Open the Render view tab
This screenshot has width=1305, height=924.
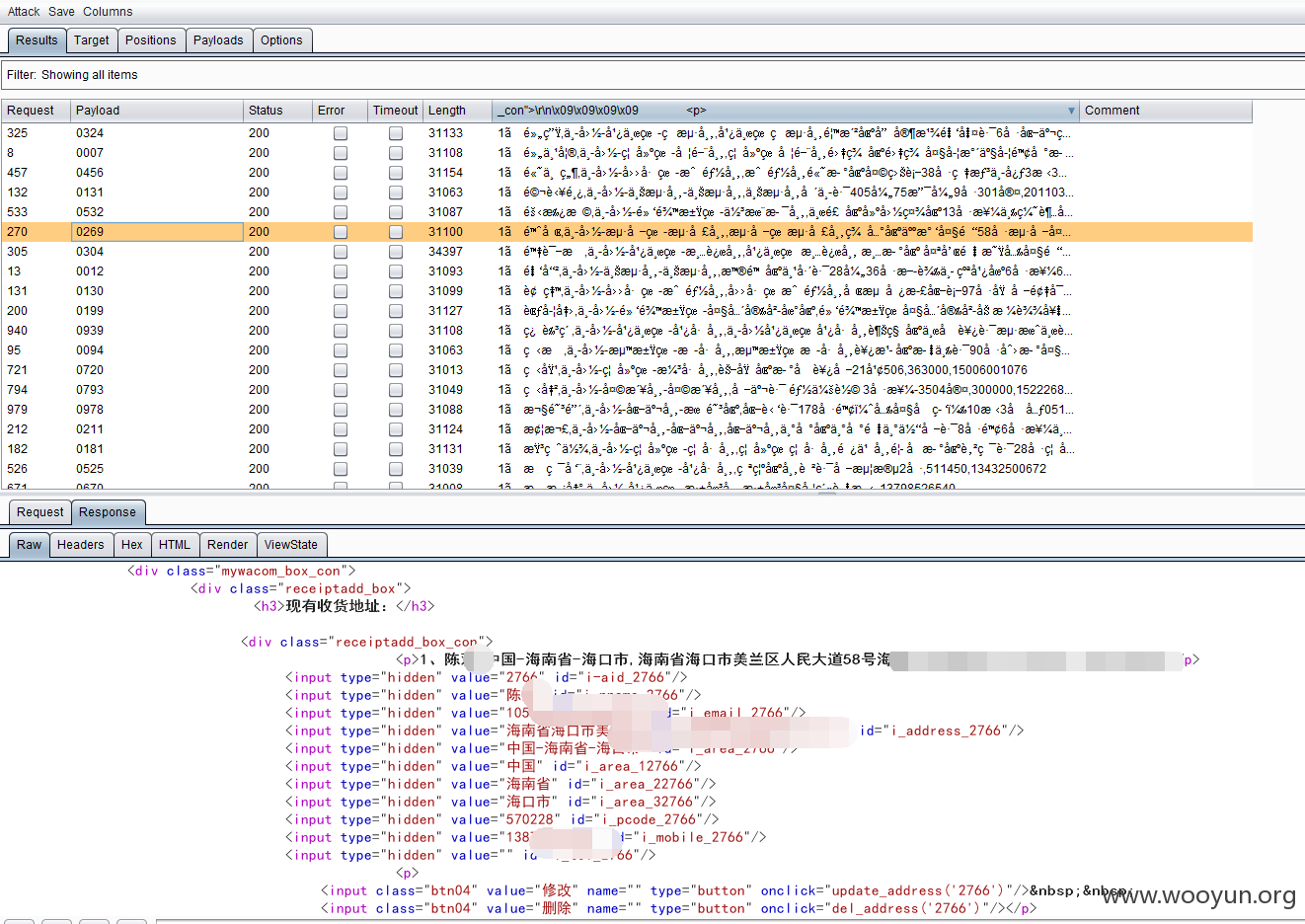coord(228,545)
